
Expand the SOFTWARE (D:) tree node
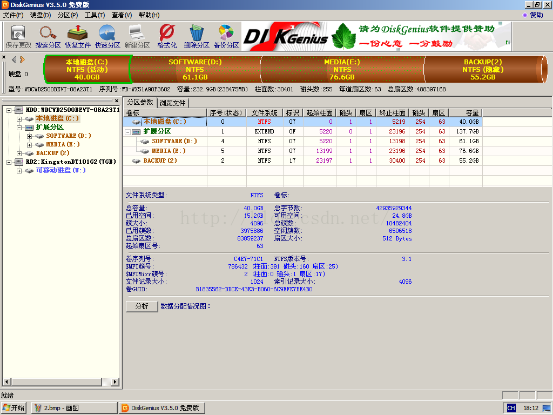(x=30, y=136)
